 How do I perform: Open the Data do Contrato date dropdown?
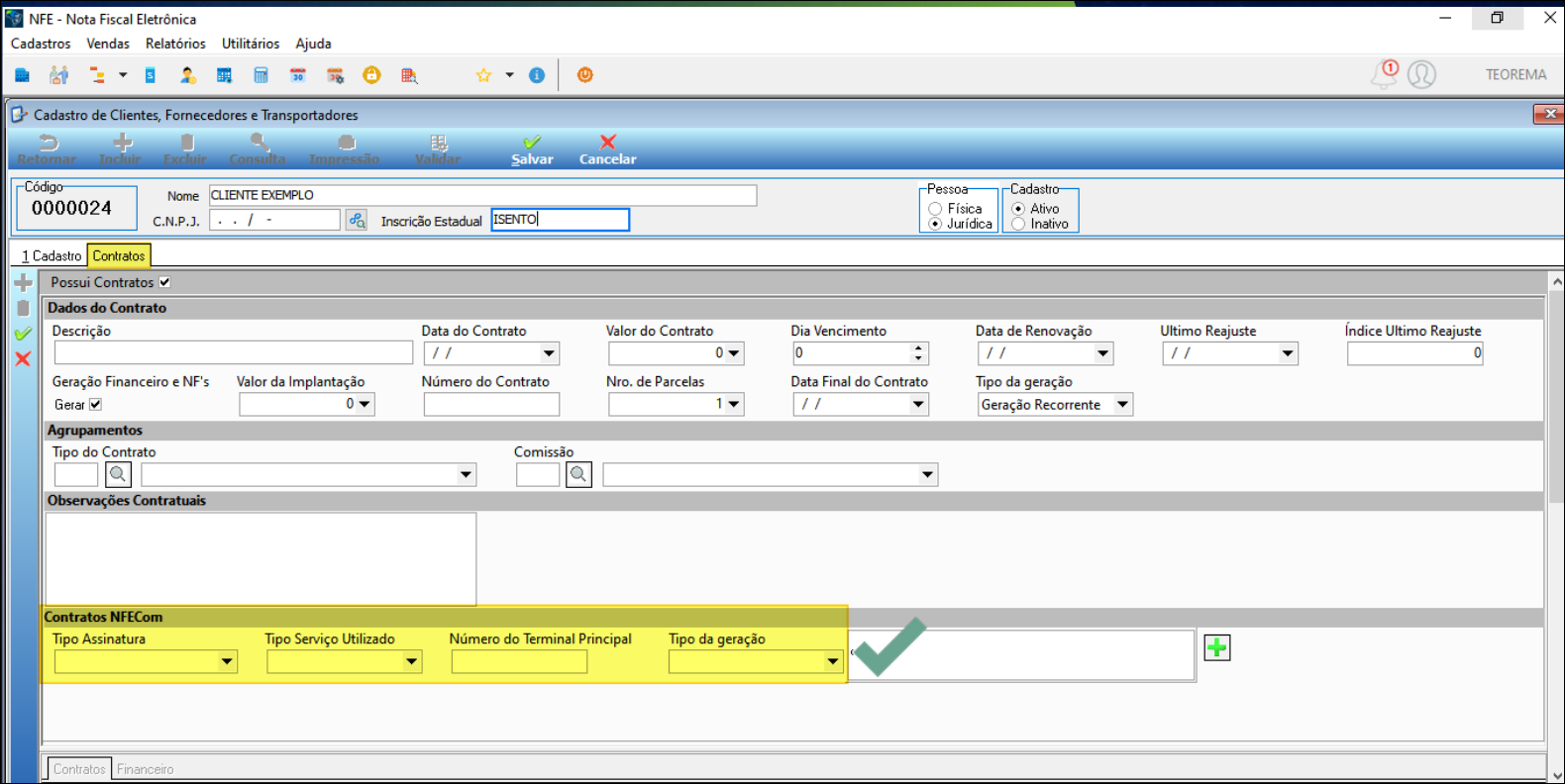[549, 353]
